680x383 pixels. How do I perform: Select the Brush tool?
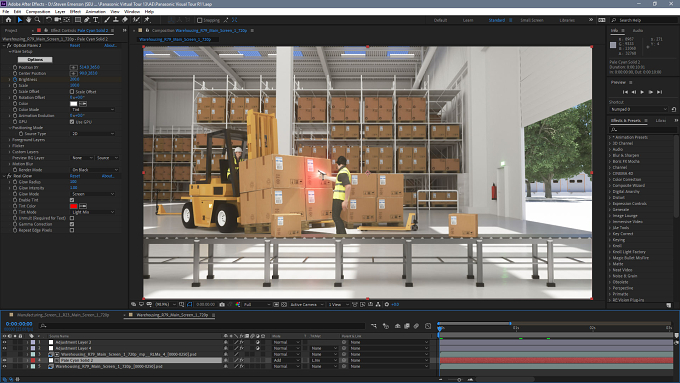107,20
